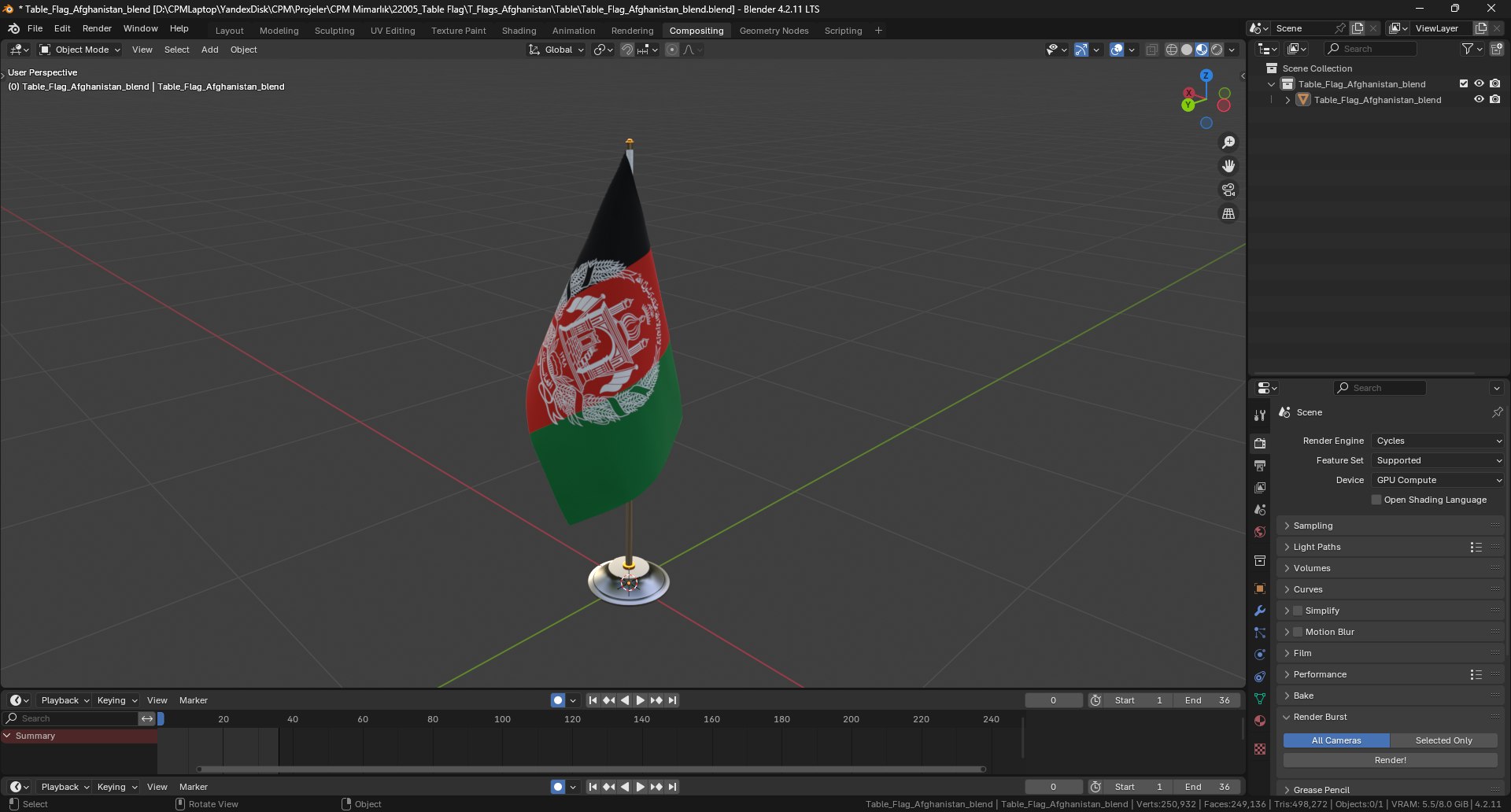
Task: Click the pan hand icon in the viewport
Action: [1228, 166]
